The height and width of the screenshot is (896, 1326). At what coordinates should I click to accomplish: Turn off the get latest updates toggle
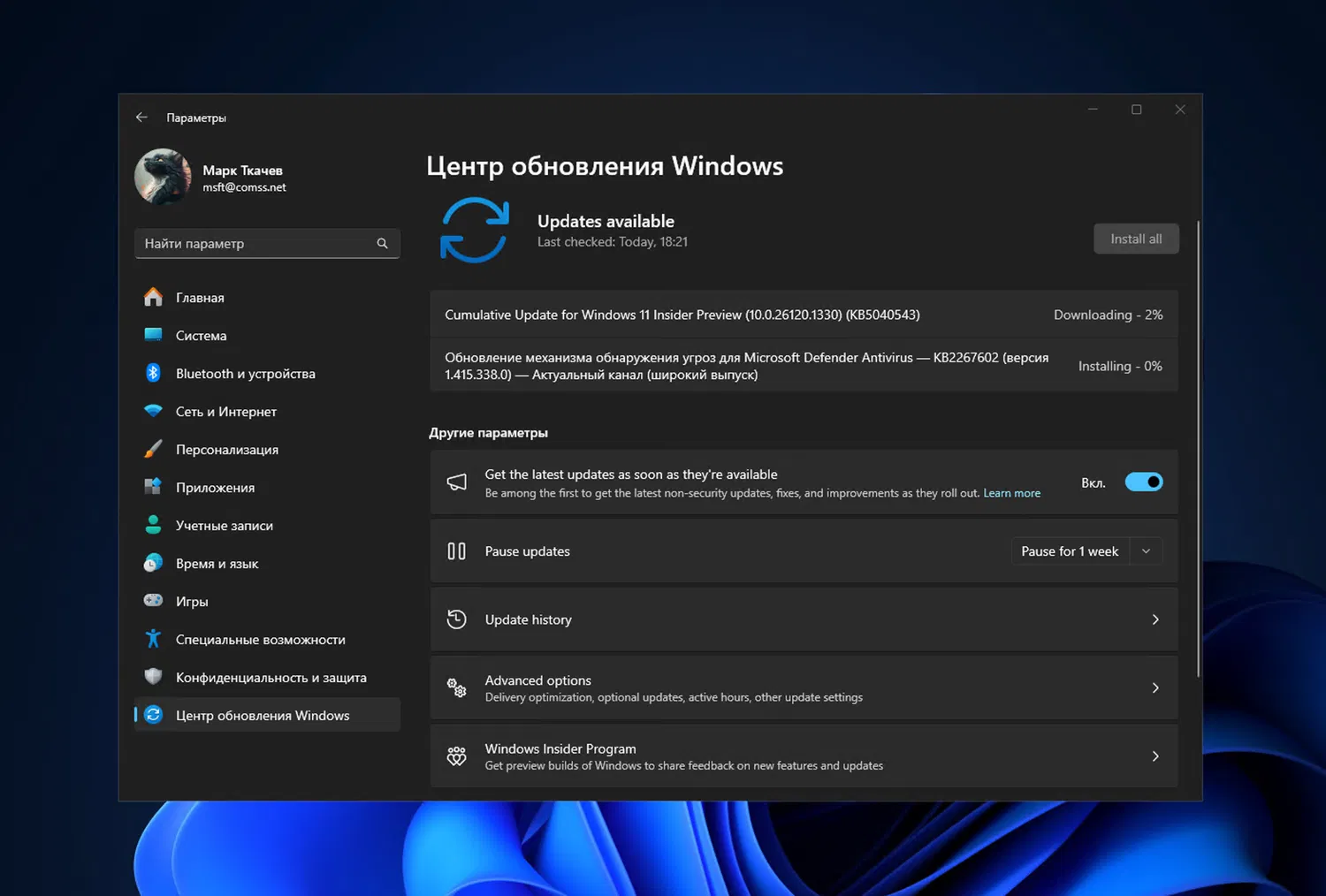tap(1144, 482)
